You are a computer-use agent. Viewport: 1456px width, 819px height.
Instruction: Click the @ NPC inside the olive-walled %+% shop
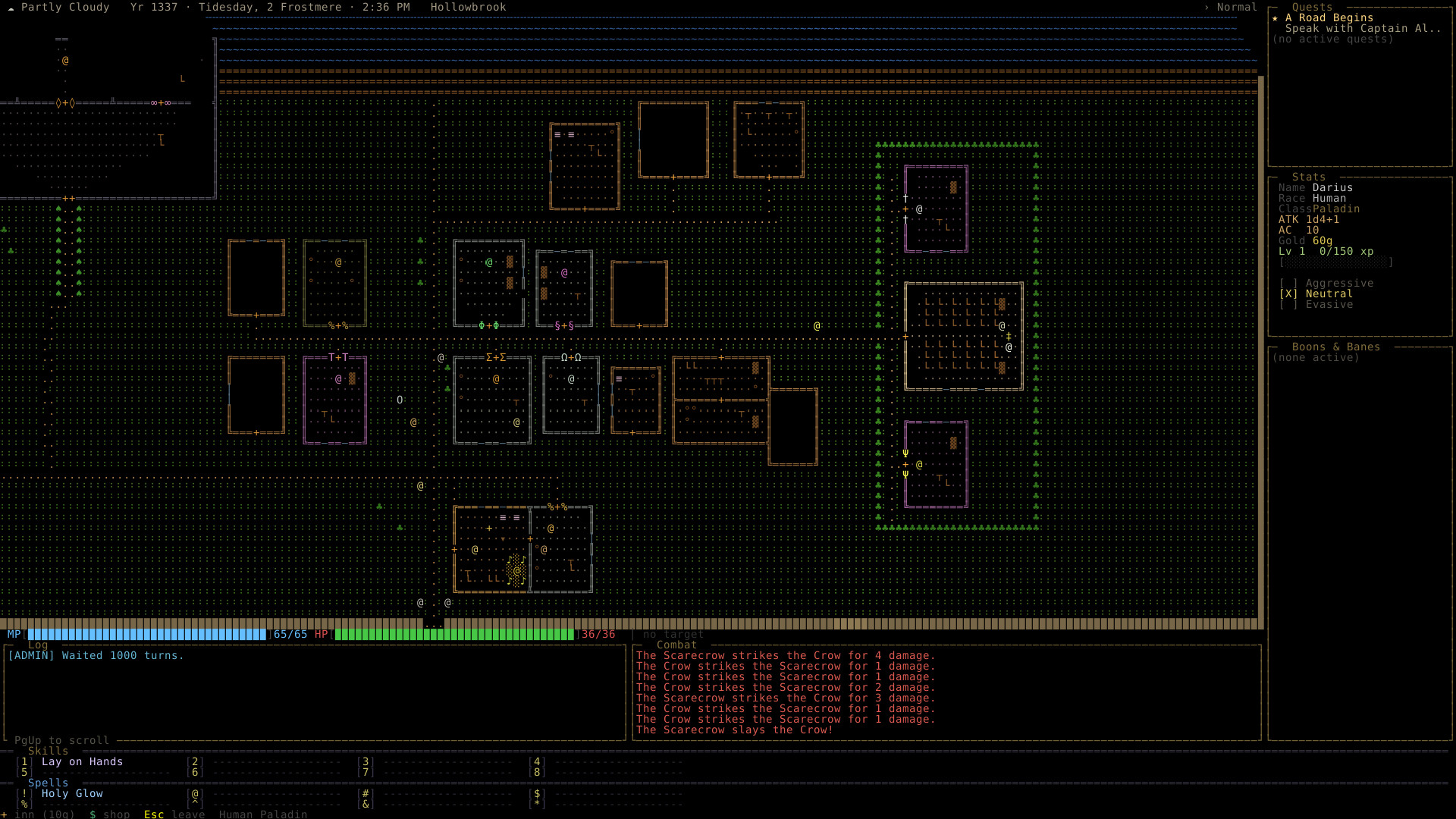tap(338, 262)
